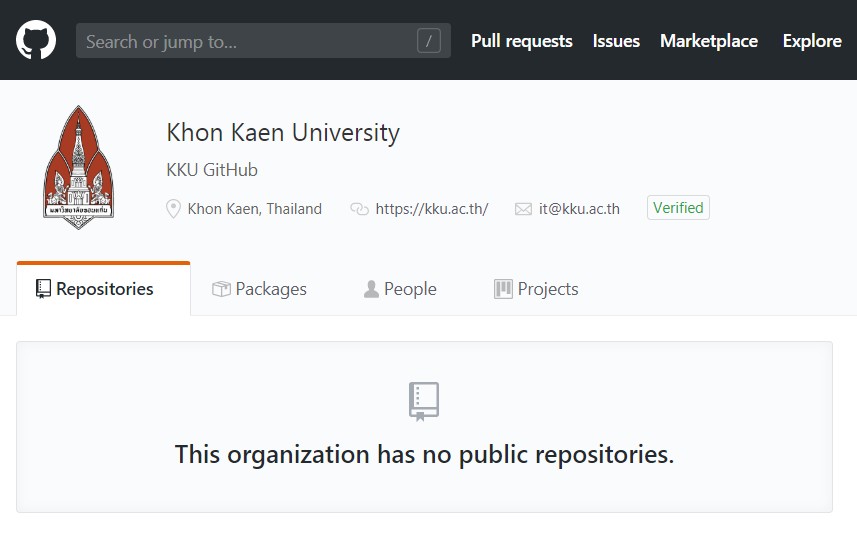The height and width of the screenshot is (549, 857).
Task: Open the it@kku.ac.th email link
Action: (579, 209)
